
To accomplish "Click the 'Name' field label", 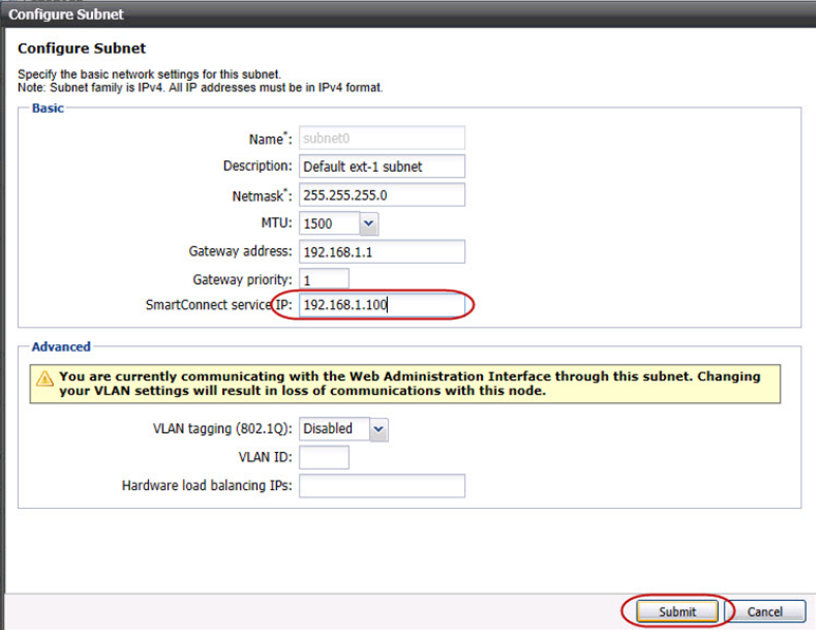I will (x=271, y=139).
